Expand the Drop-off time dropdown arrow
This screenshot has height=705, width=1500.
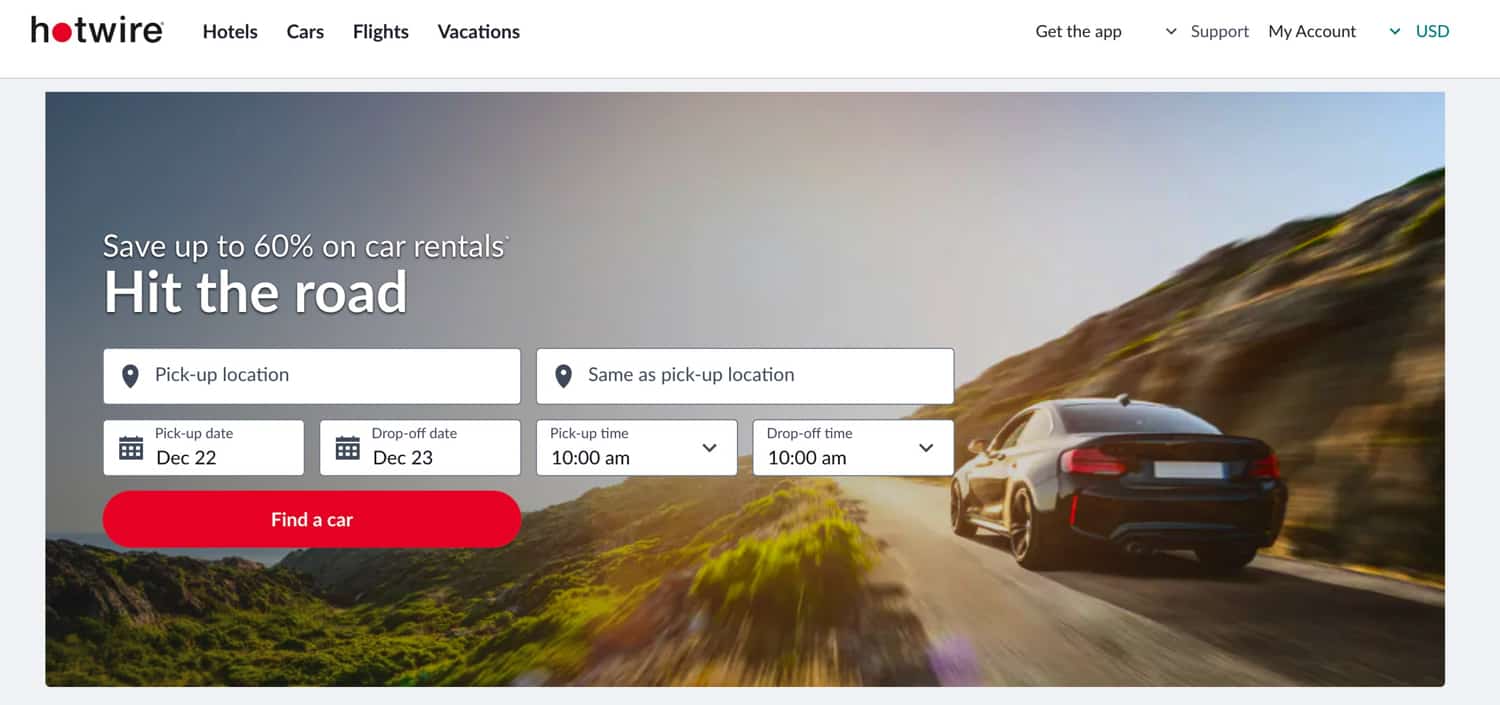pos(926,448)
